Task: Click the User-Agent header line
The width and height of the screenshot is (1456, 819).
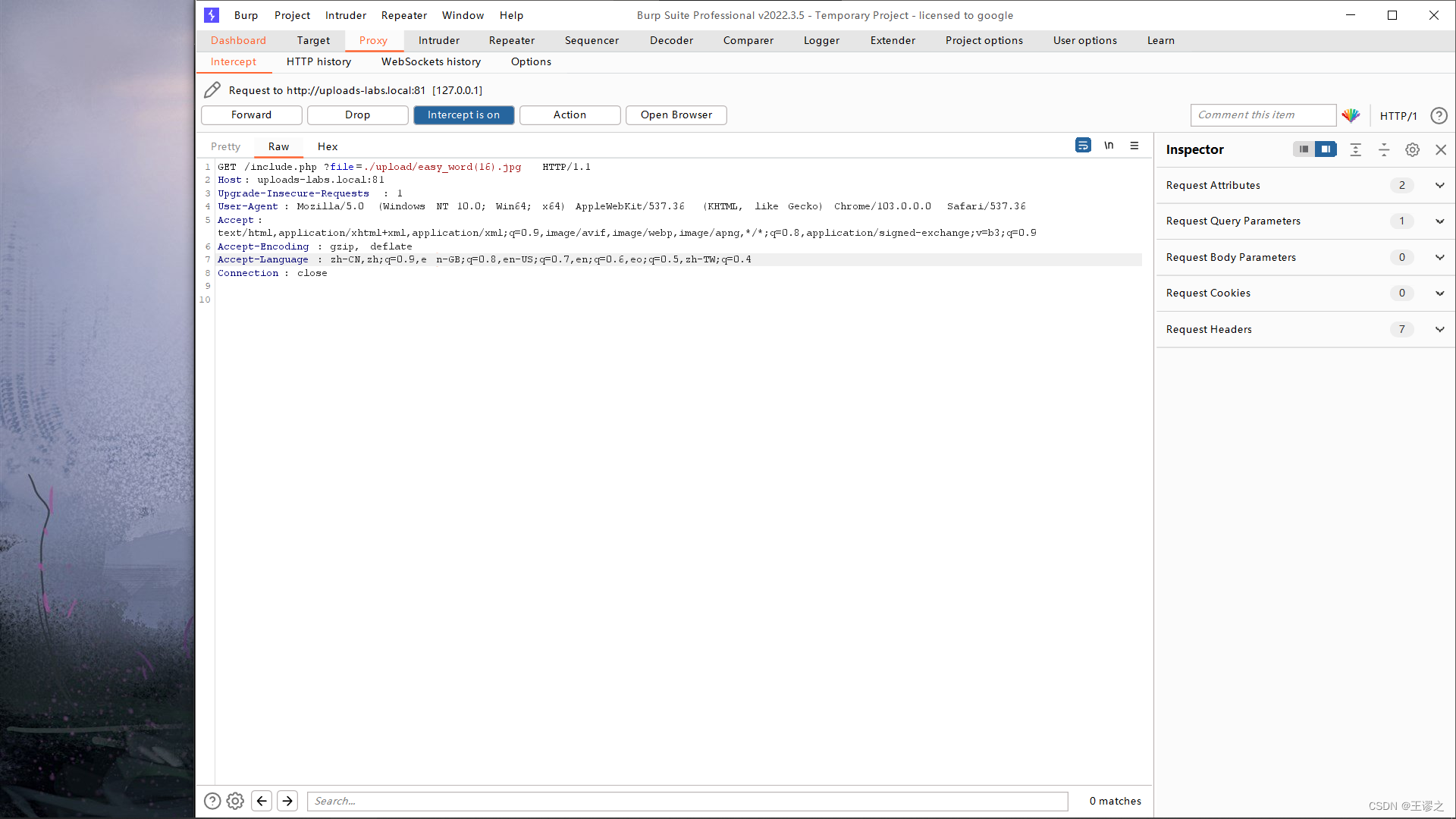Action: tap(621, 207)
